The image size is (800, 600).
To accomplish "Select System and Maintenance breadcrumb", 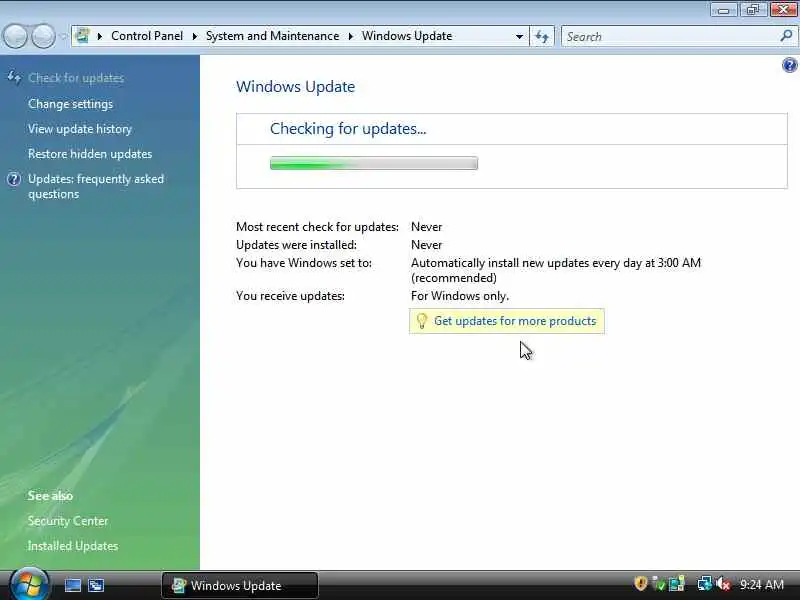I will (x=272, y=36).
